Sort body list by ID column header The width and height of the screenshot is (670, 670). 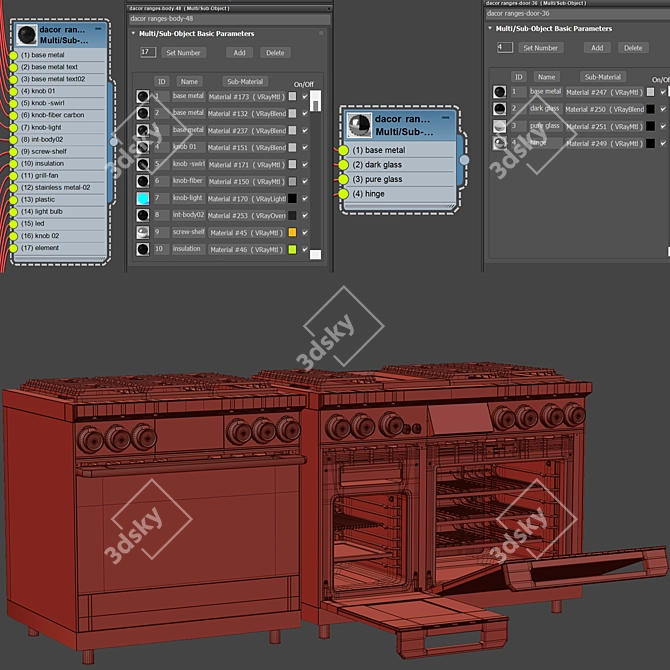pyautogui.click(x=162, y=82)
